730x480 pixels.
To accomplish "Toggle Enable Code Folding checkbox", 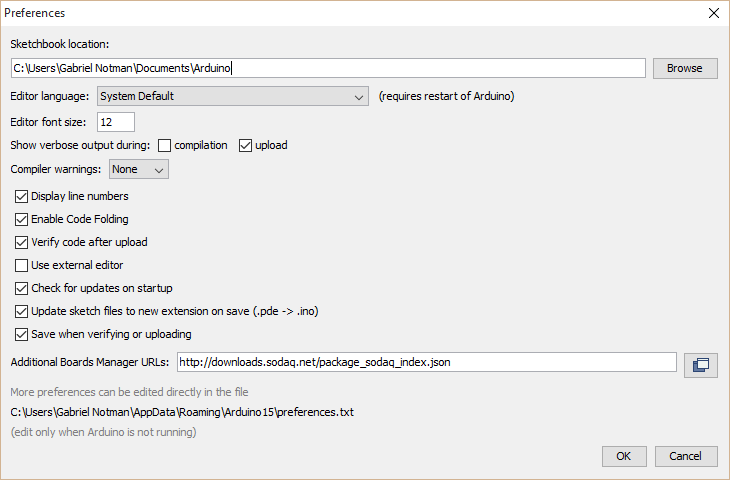I will pyautogui.click(x=21, y=219).
